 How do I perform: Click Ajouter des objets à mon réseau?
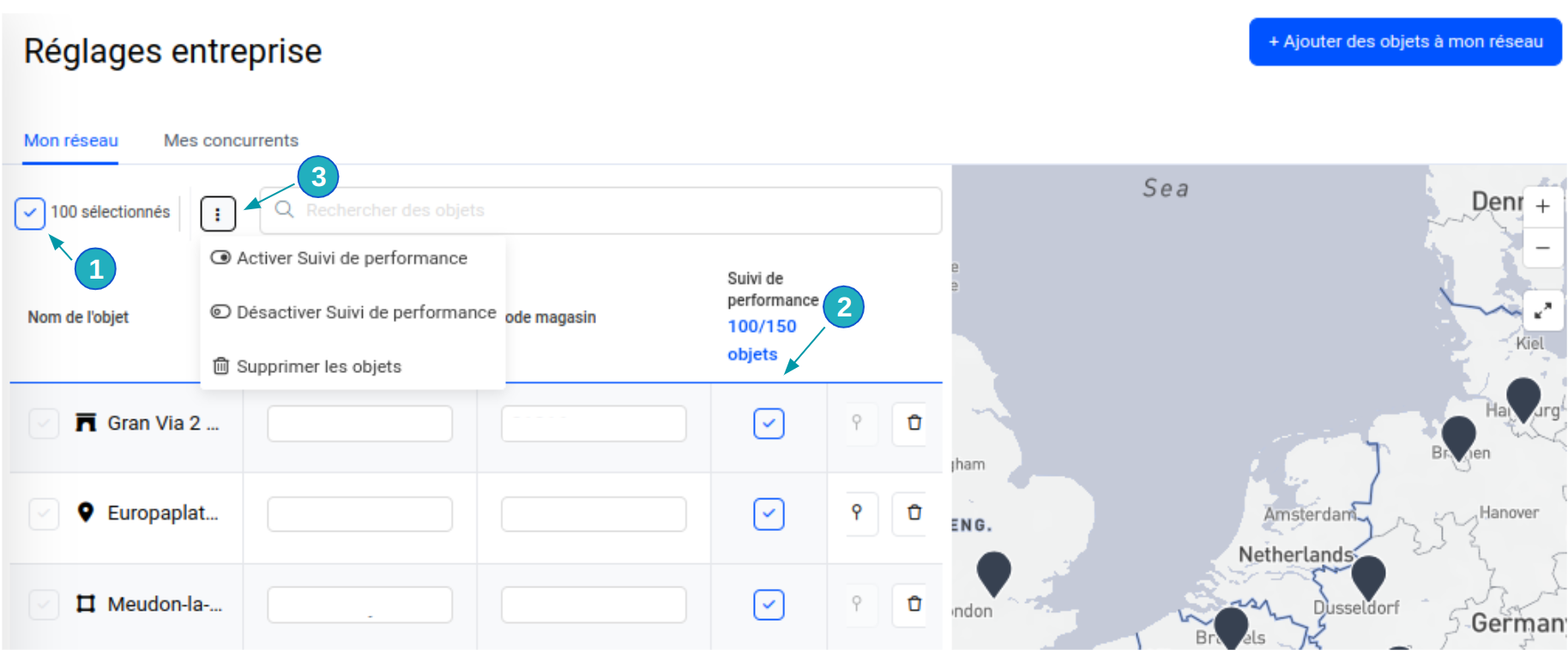pos(1404,42)
